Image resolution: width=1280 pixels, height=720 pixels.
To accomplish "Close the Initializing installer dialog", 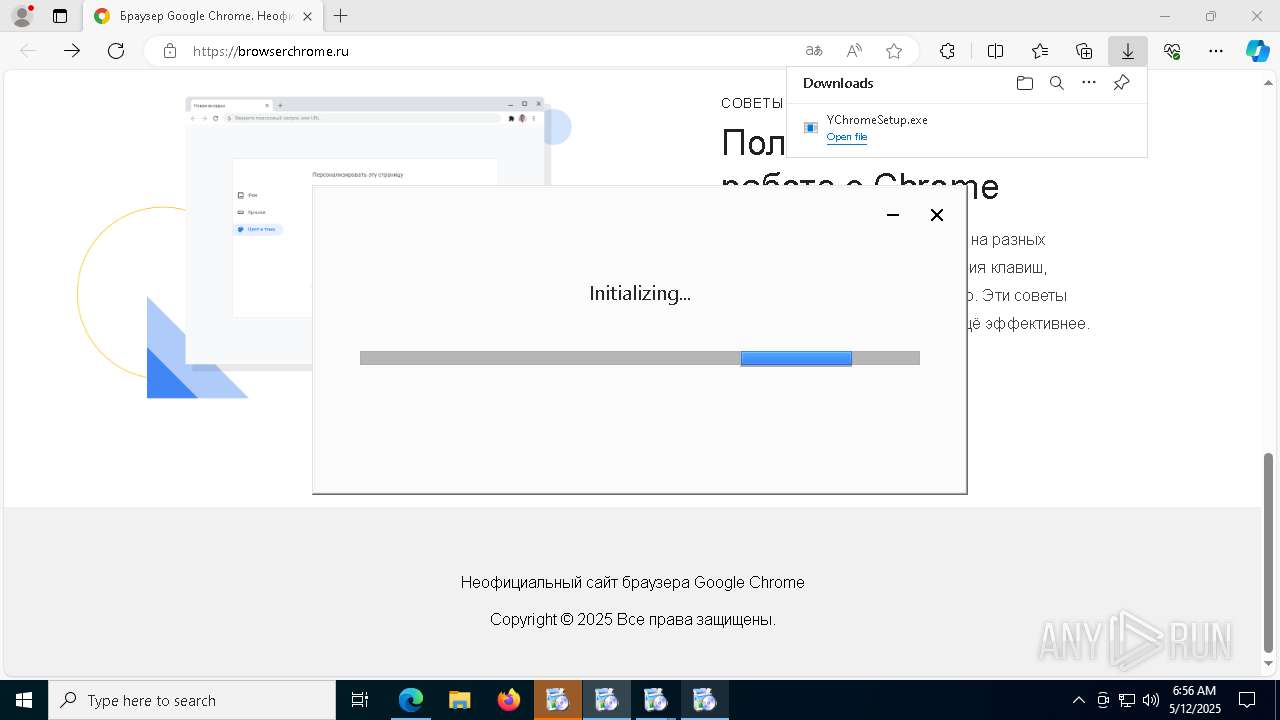I will coord(937,215).
